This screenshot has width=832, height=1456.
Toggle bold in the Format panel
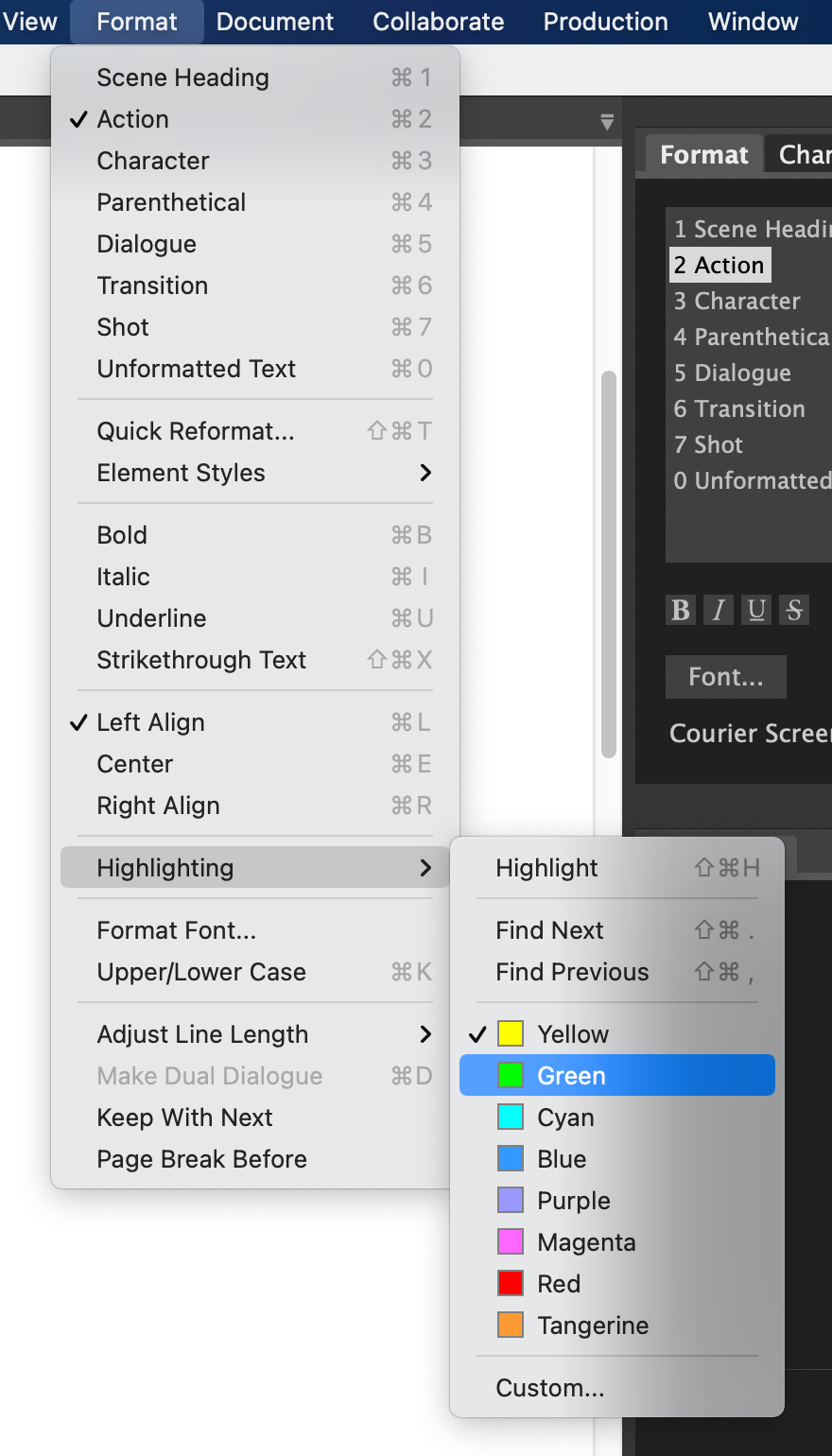pos(680,610)
